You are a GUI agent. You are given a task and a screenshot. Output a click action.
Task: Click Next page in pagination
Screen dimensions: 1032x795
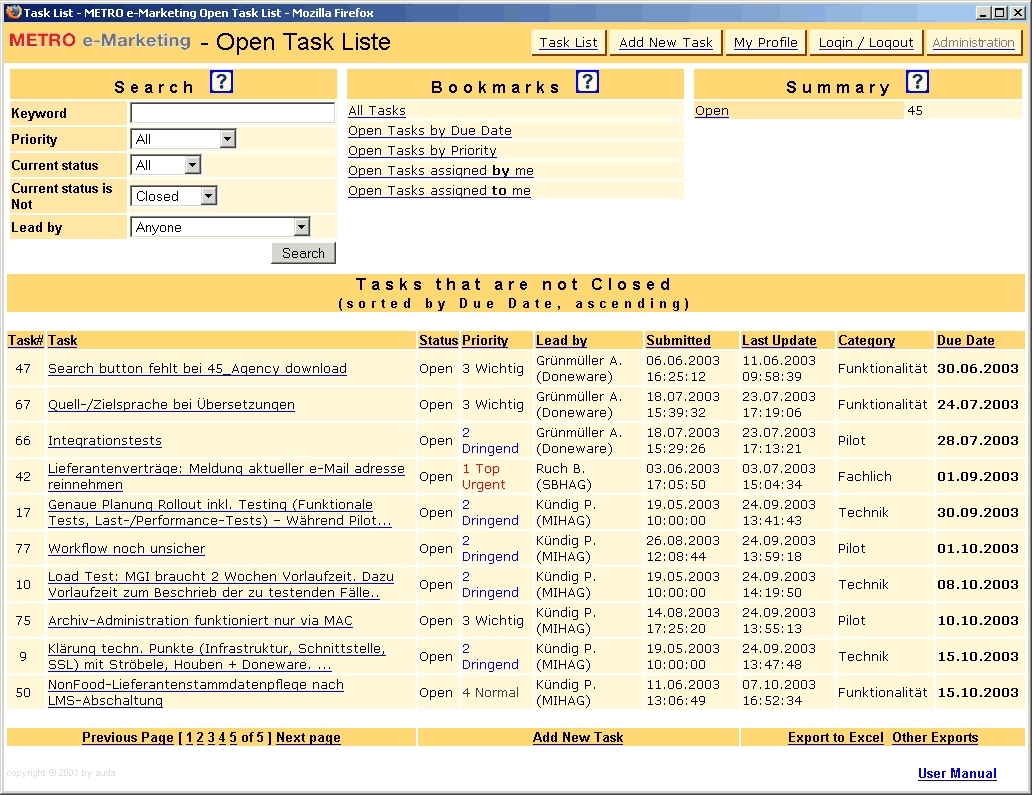[x=308, y=737]
